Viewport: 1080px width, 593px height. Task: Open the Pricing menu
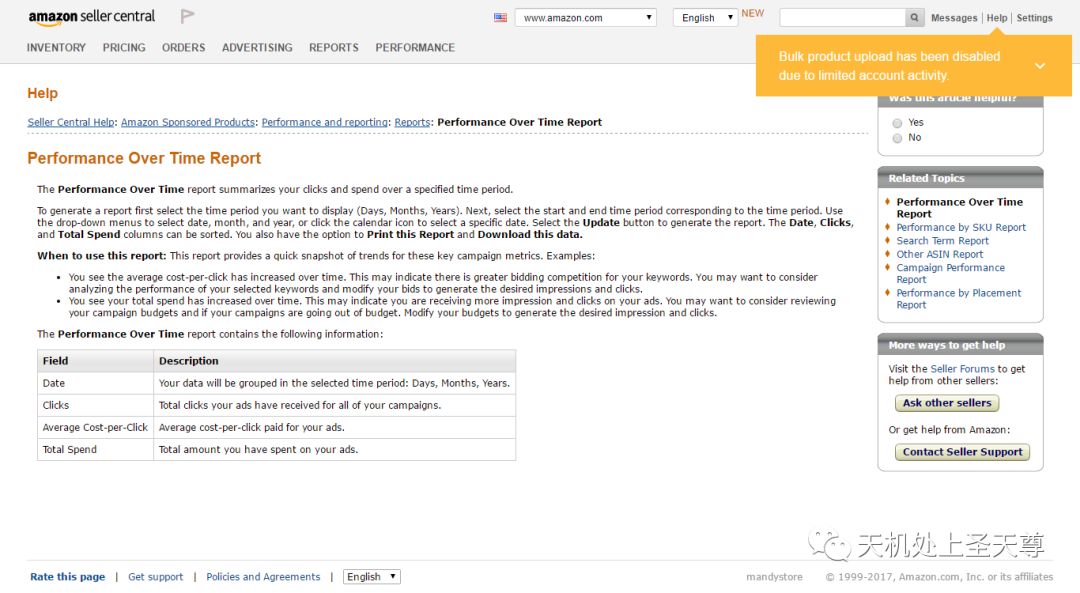coord(124,48)
